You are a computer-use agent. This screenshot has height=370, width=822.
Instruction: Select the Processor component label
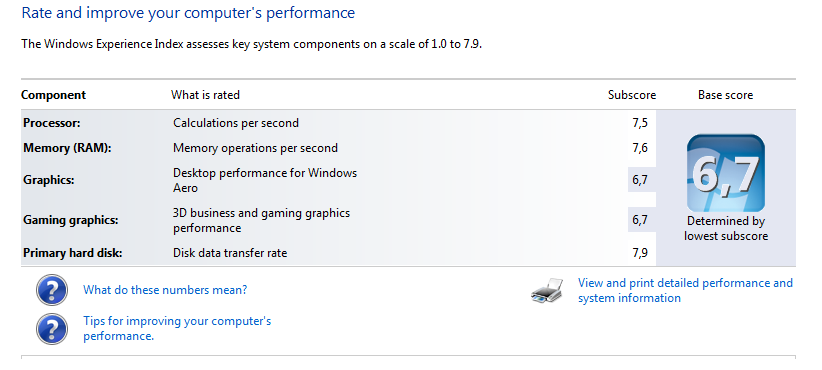point(51,123)
